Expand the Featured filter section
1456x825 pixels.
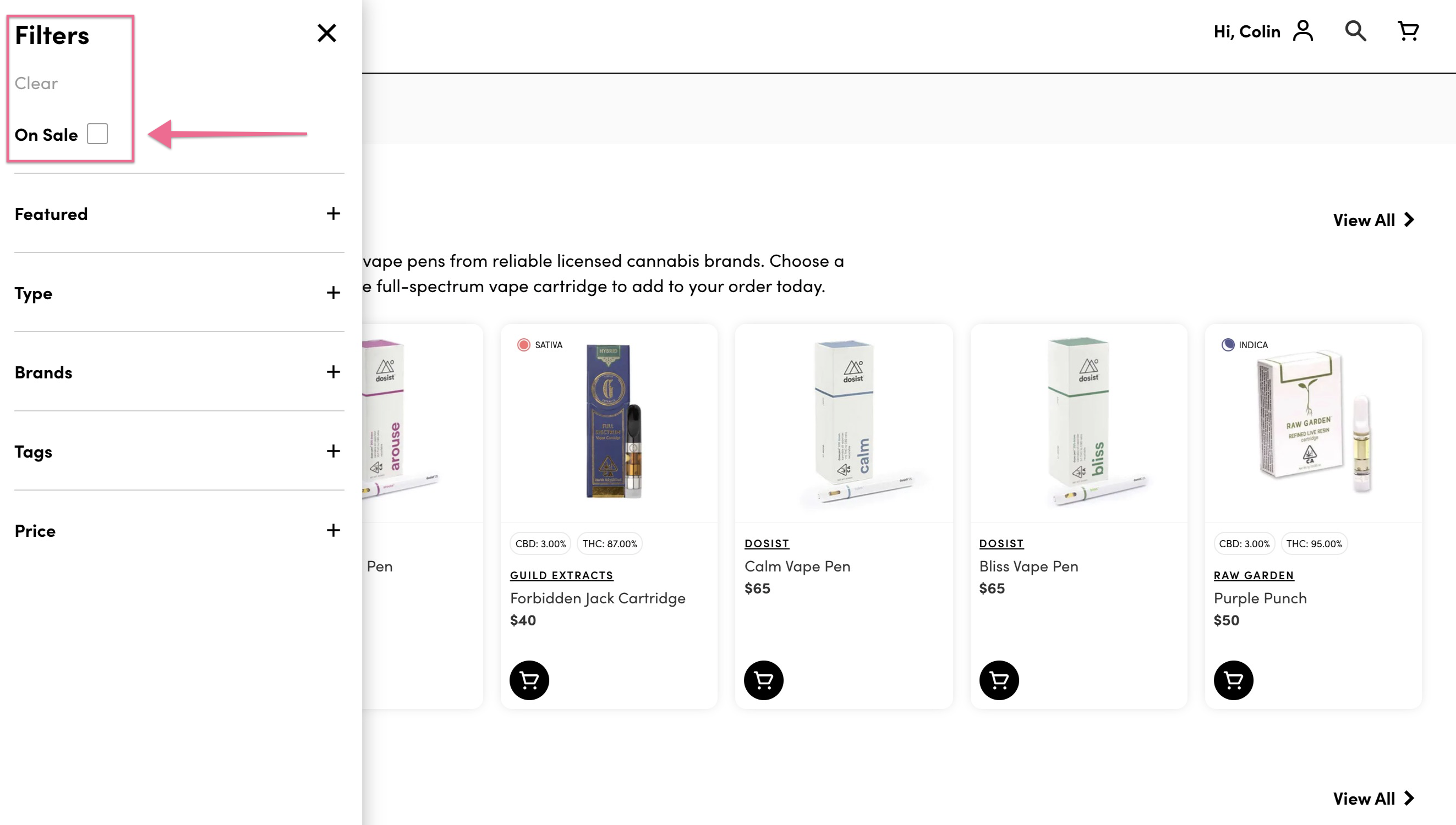tap(333, 213)
